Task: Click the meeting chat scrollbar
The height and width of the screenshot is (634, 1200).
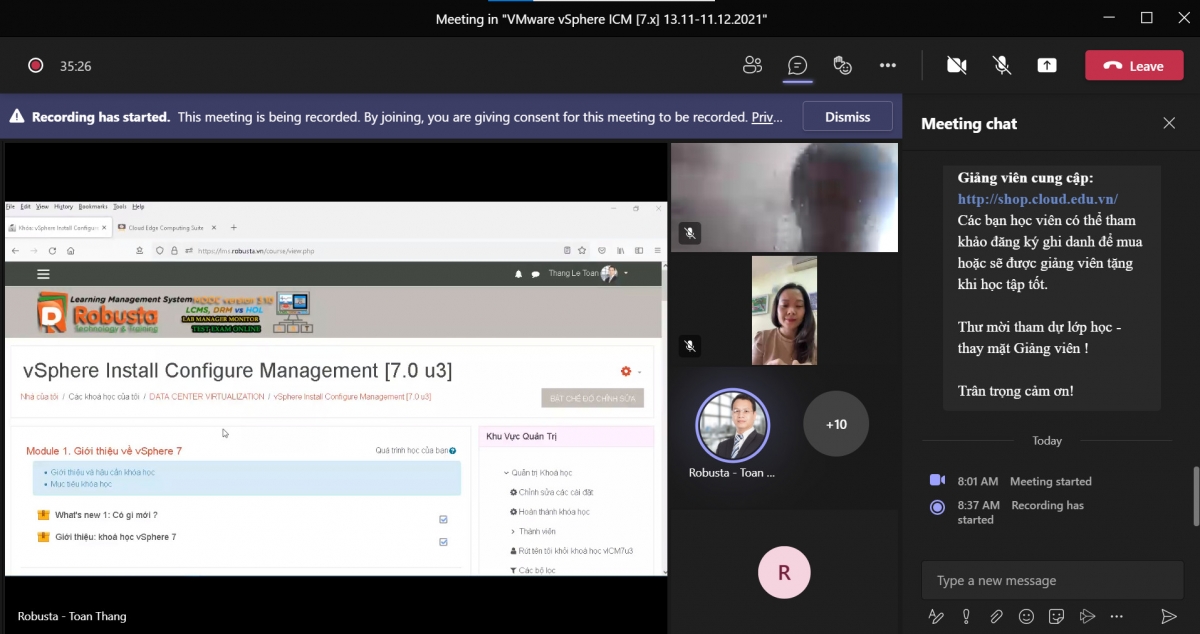Action: [1195, 496]
